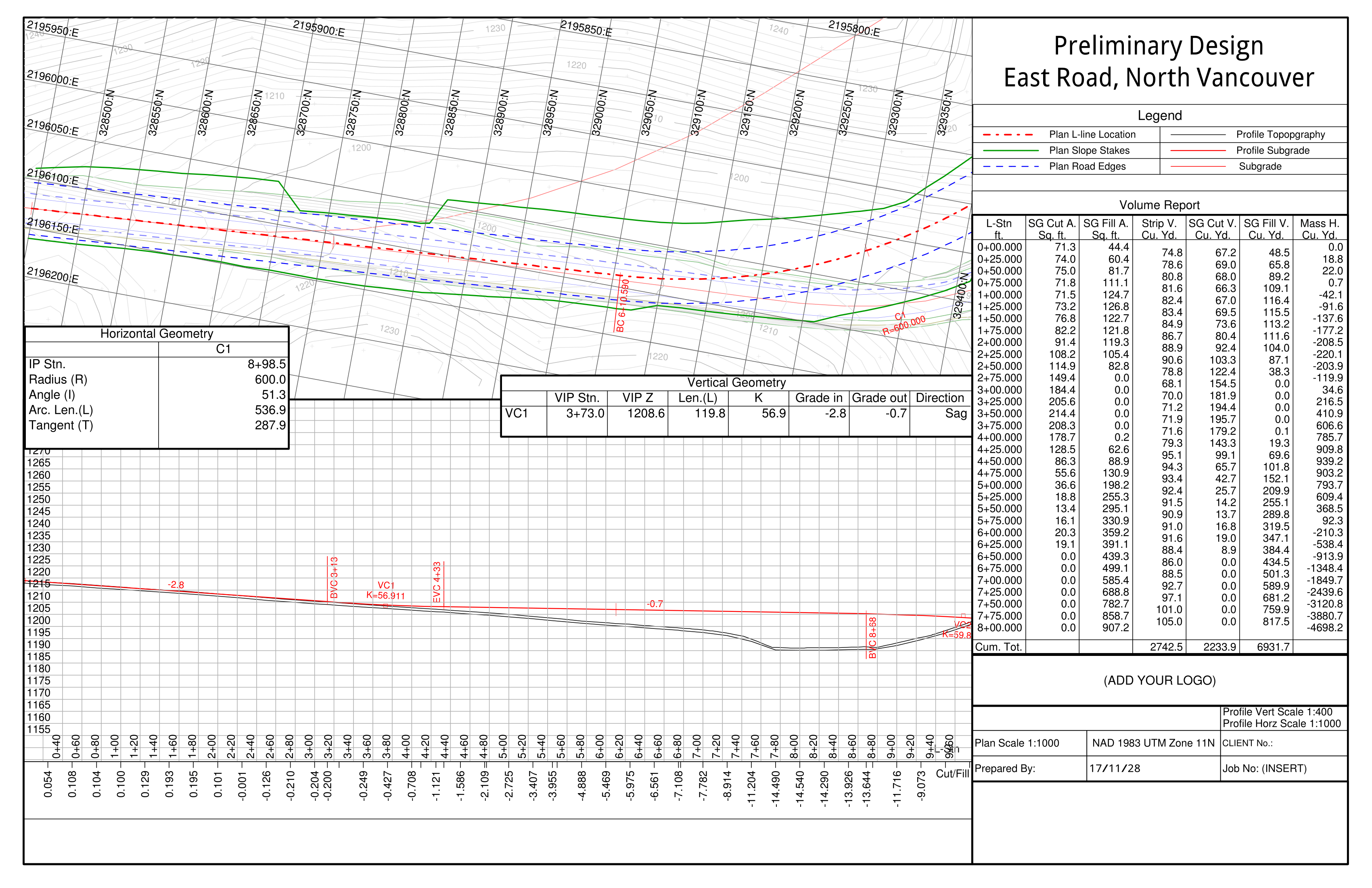Click the BVC 8+68 profile marker
The height and width of the screenshot is (888, 1372).
coord(872,638)
